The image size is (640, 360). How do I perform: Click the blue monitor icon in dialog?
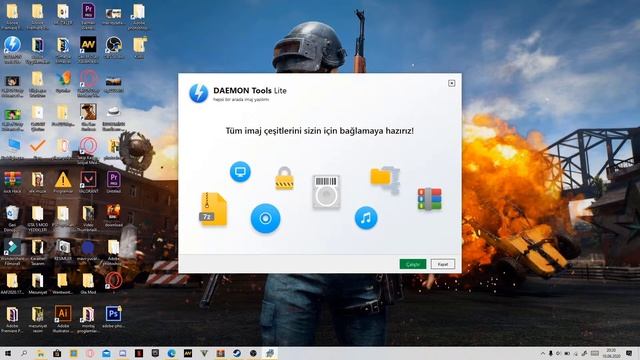240,171
